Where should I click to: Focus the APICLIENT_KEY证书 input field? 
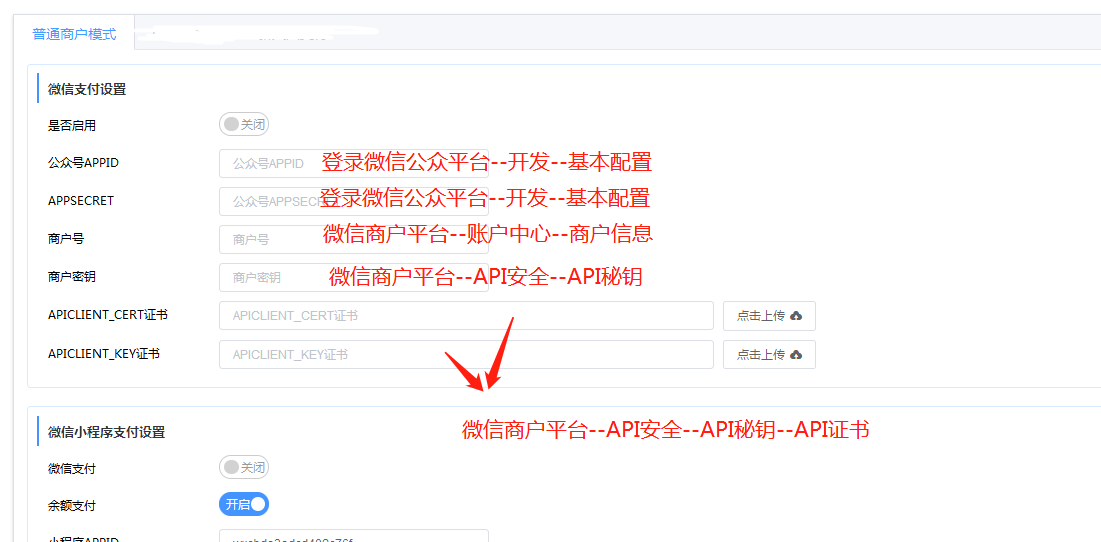point(466,355)
